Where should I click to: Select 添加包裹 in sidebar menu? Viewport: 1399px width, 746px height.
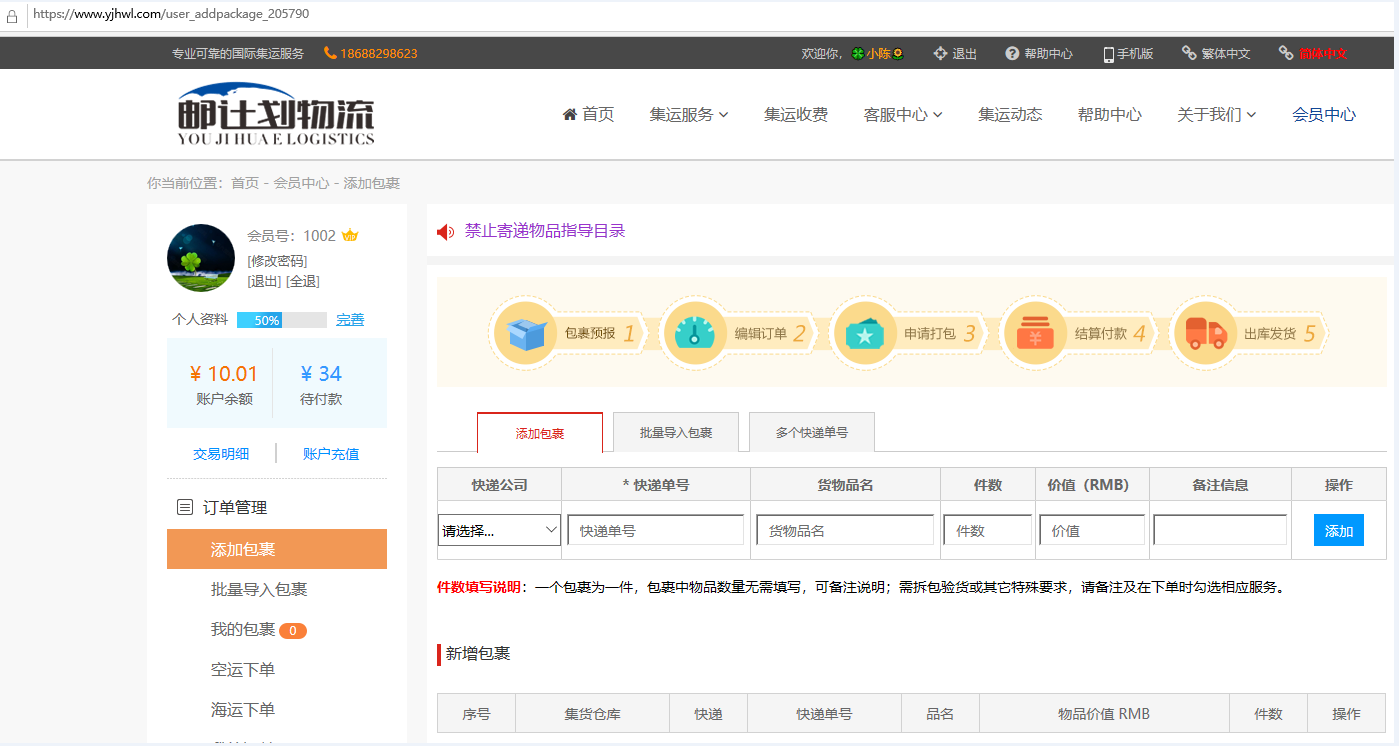tap(277, 549)
